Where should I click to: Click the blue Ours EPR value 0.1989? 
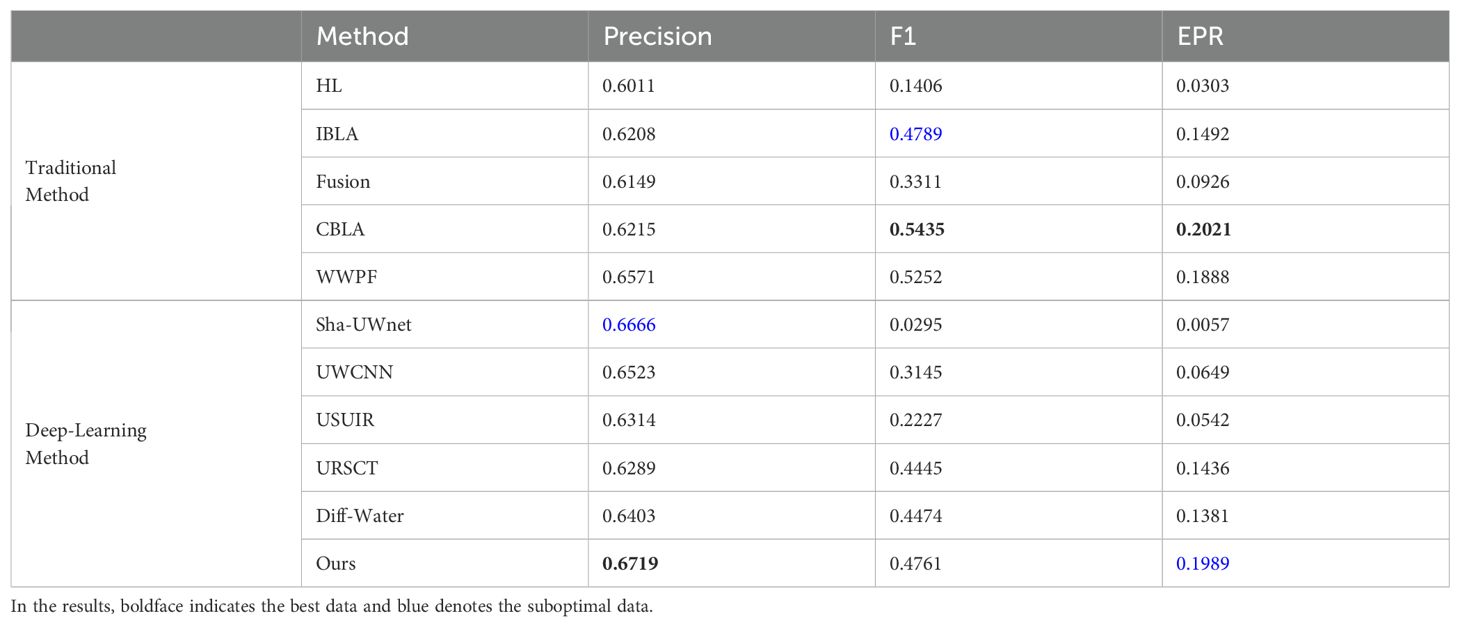[1203, 564]
